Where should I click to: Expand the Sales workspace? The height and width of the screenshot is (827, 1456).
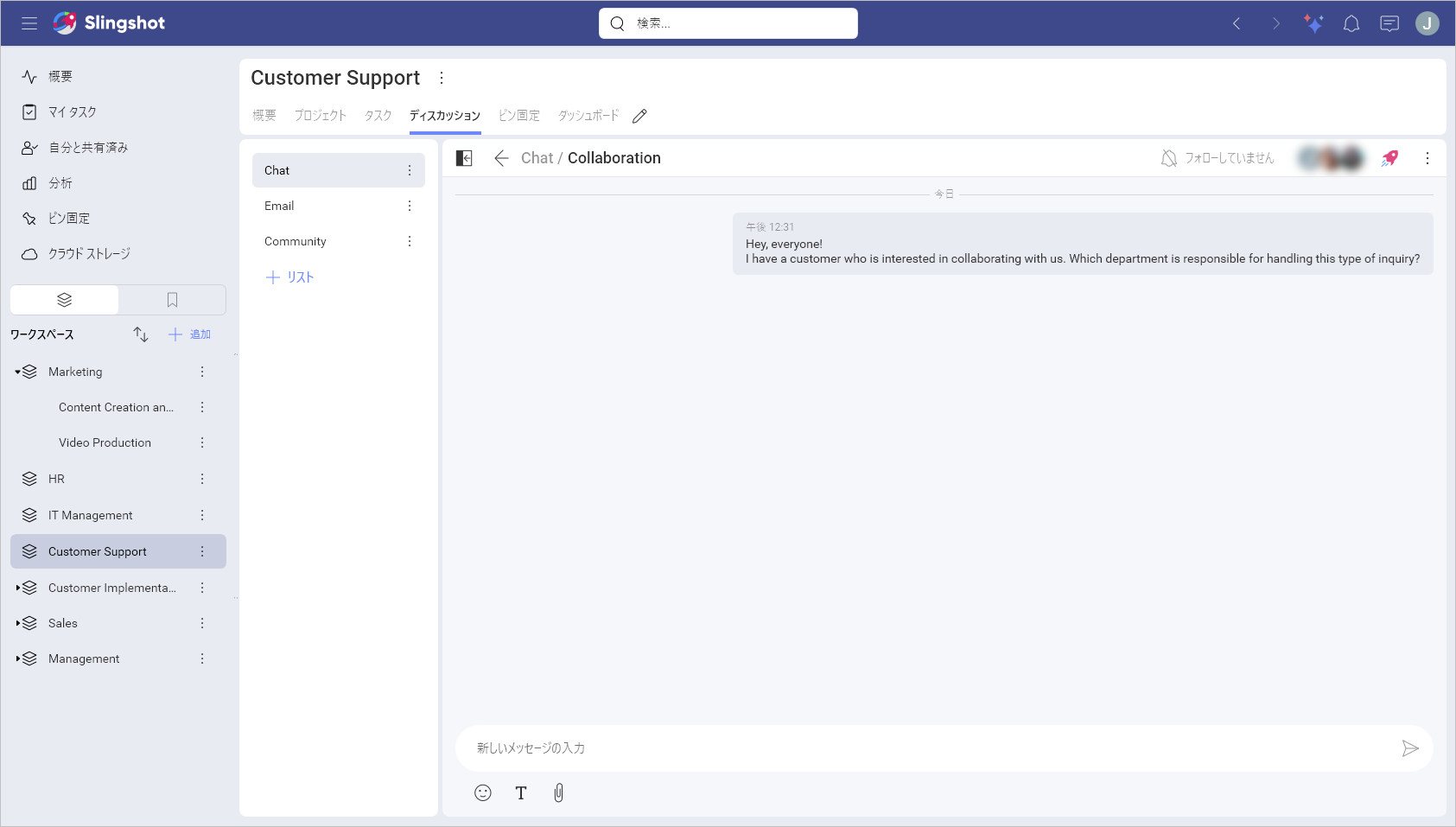pos(17,623)
